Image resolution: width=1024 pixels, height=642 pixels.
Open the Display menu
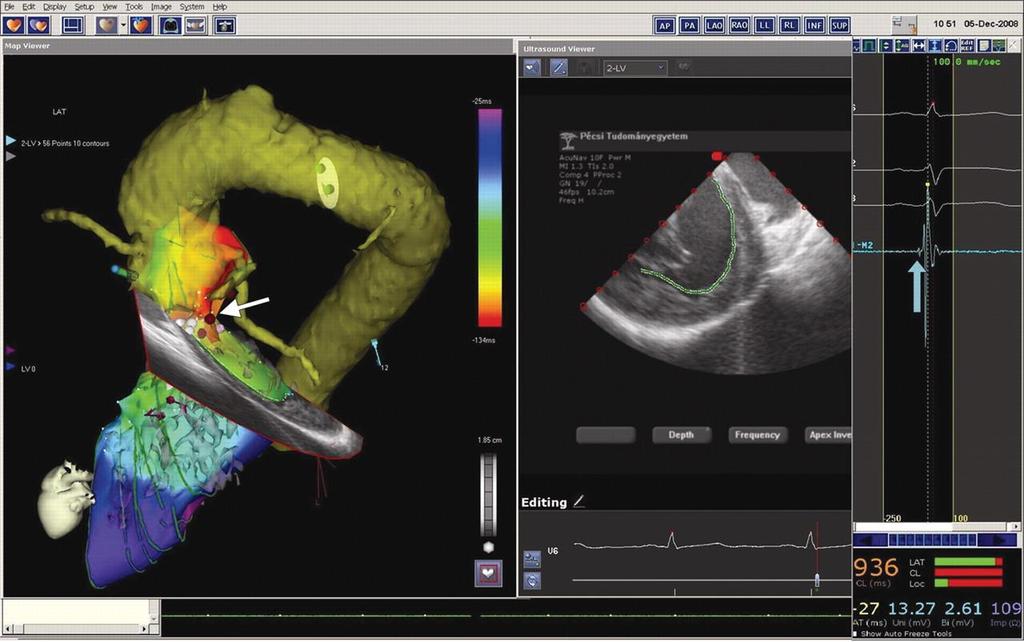tap(55, 7)
